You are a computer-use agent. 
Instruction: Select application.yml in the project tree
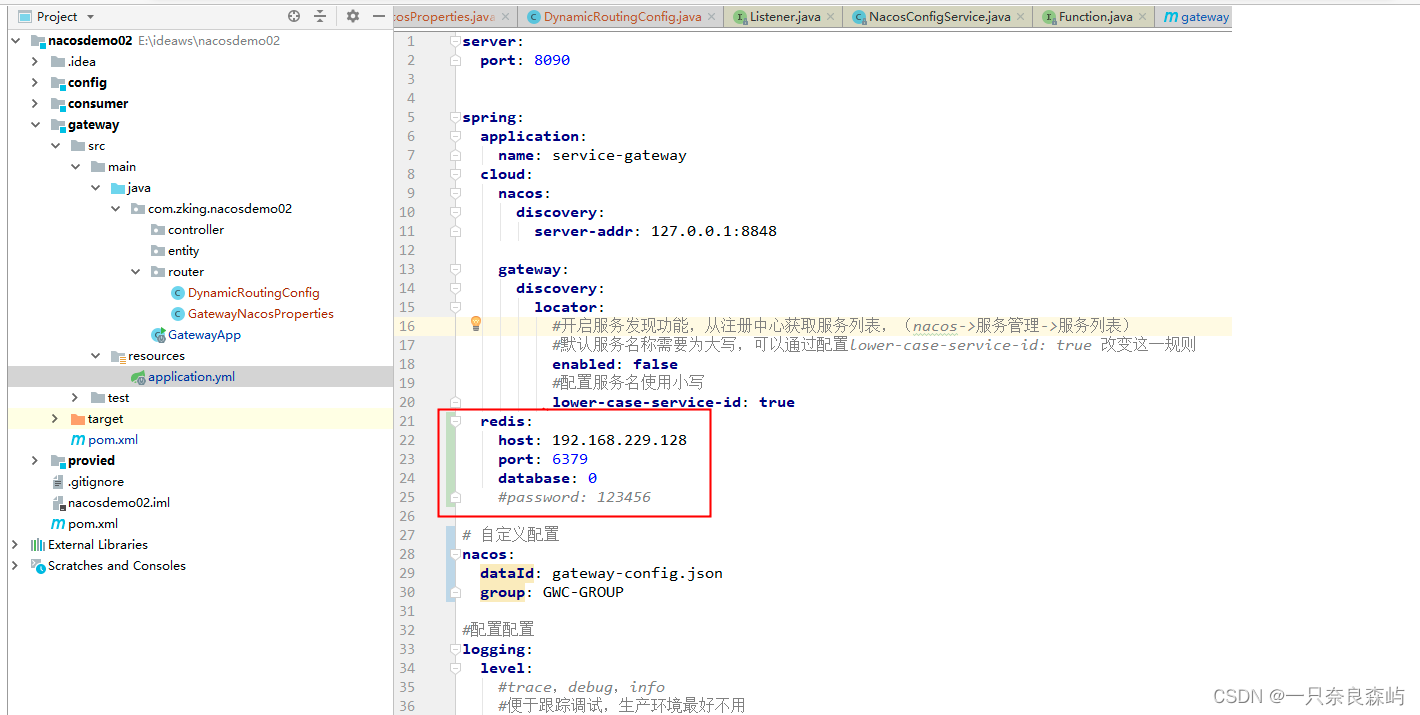pyautogui.click(x=192, y=377)
